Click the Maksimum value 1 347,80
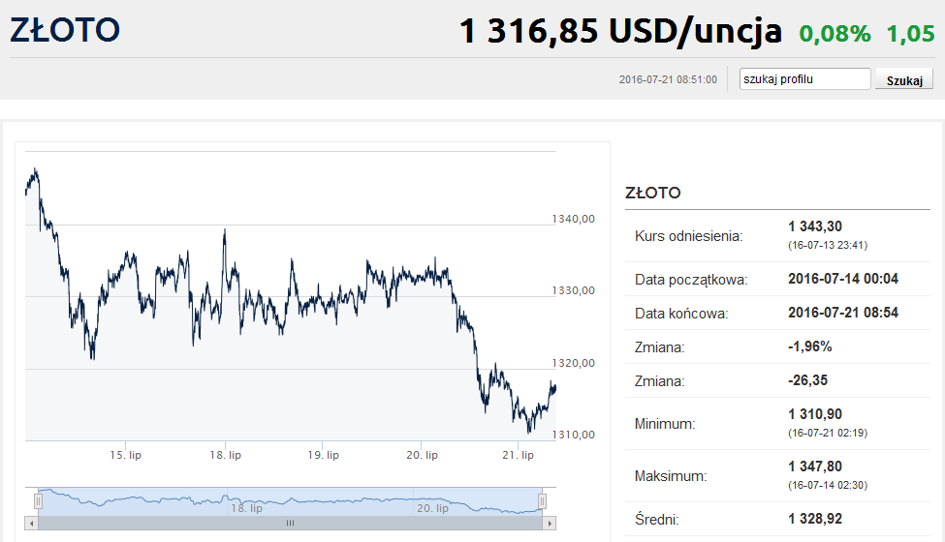 815,467
